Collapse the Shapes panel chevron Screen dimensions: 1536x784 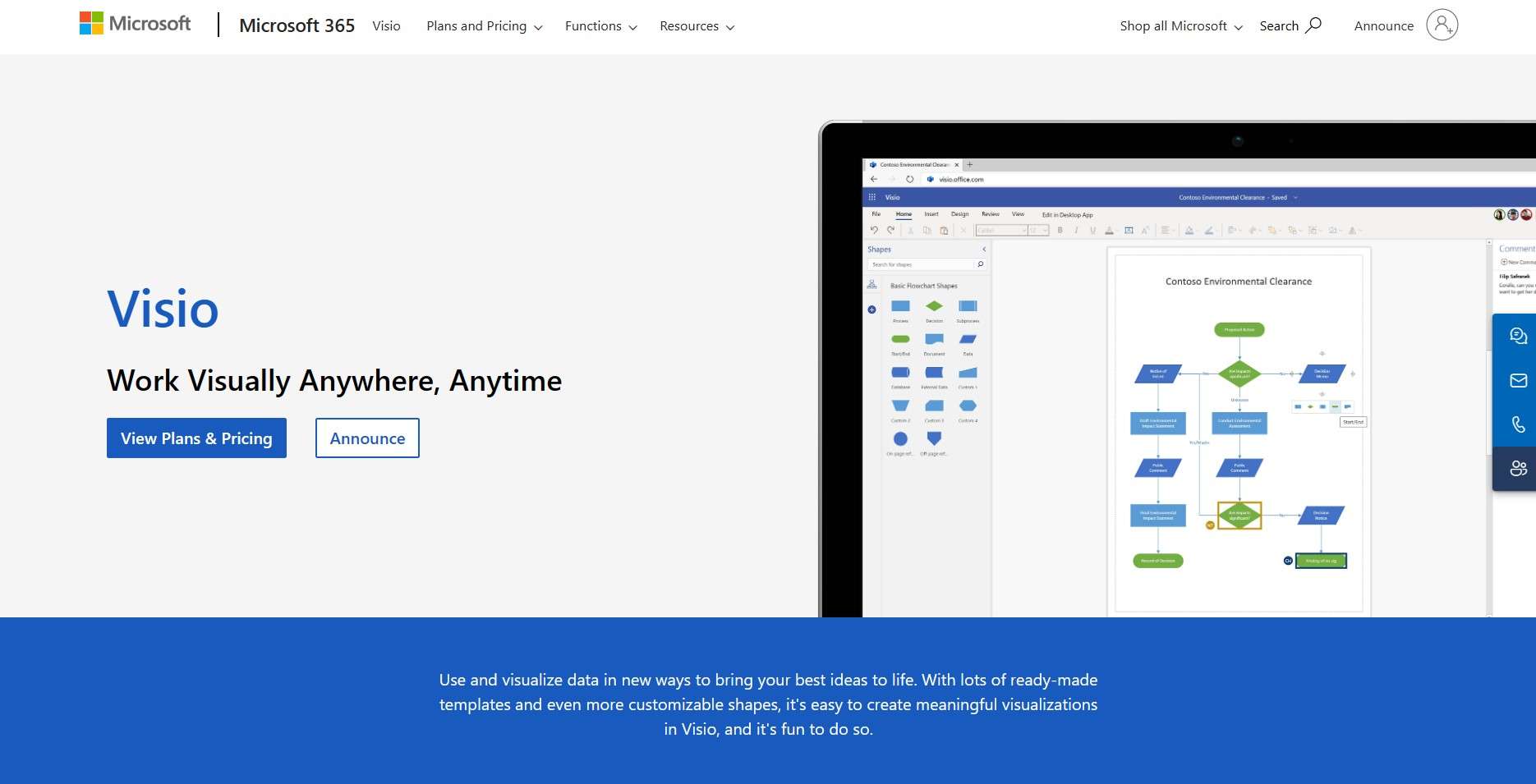[x=984, y=250]
